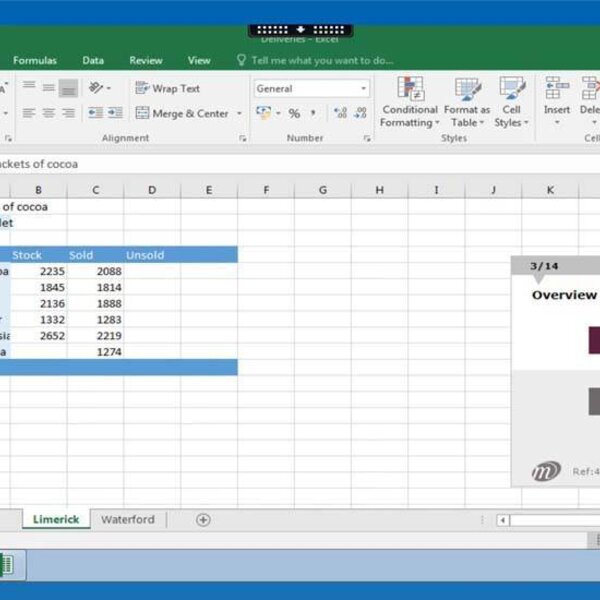Select cell containing 1274

point(95,352)
